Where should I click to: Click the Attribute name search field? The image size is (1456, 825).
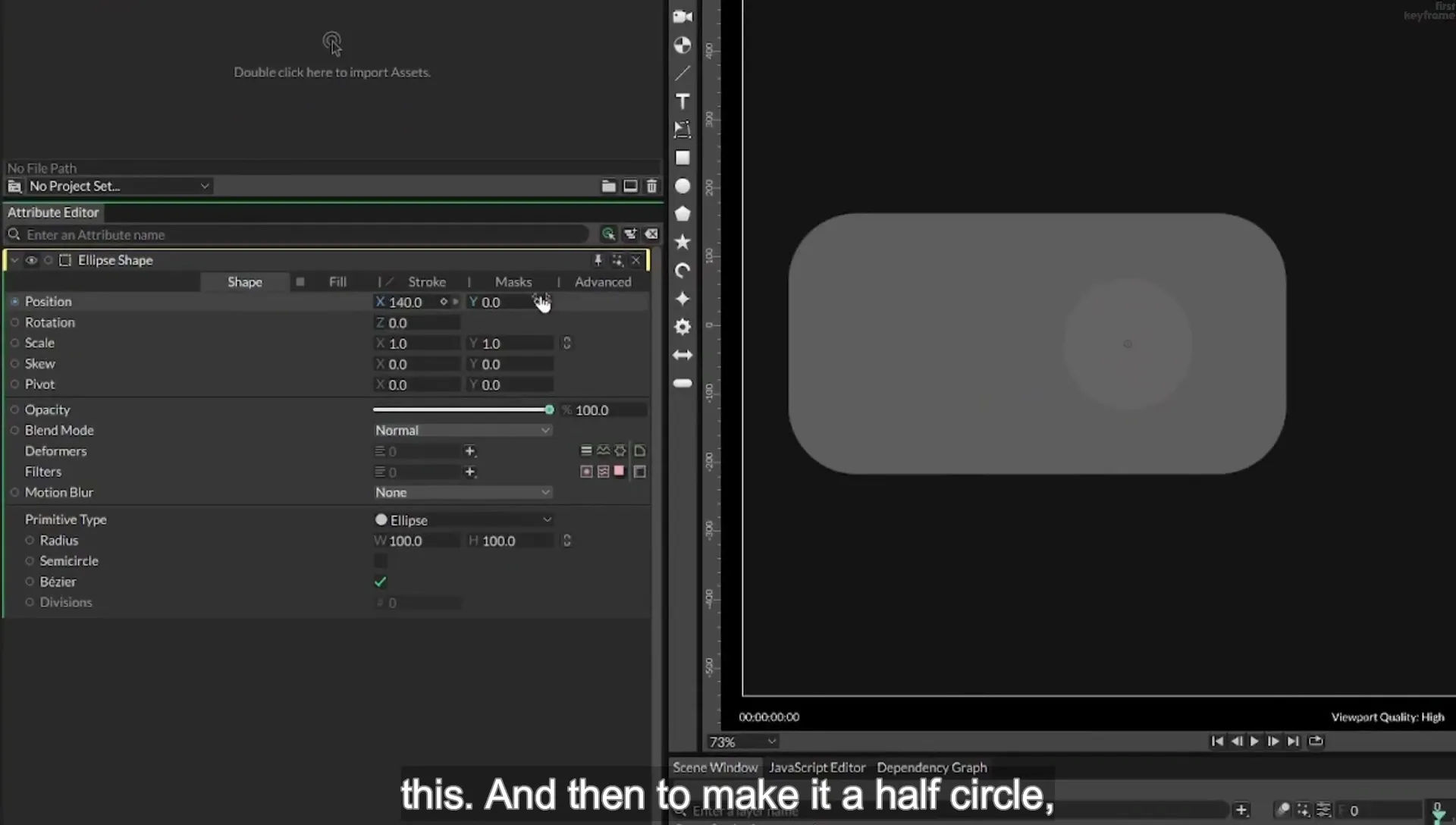coord(303,234)
